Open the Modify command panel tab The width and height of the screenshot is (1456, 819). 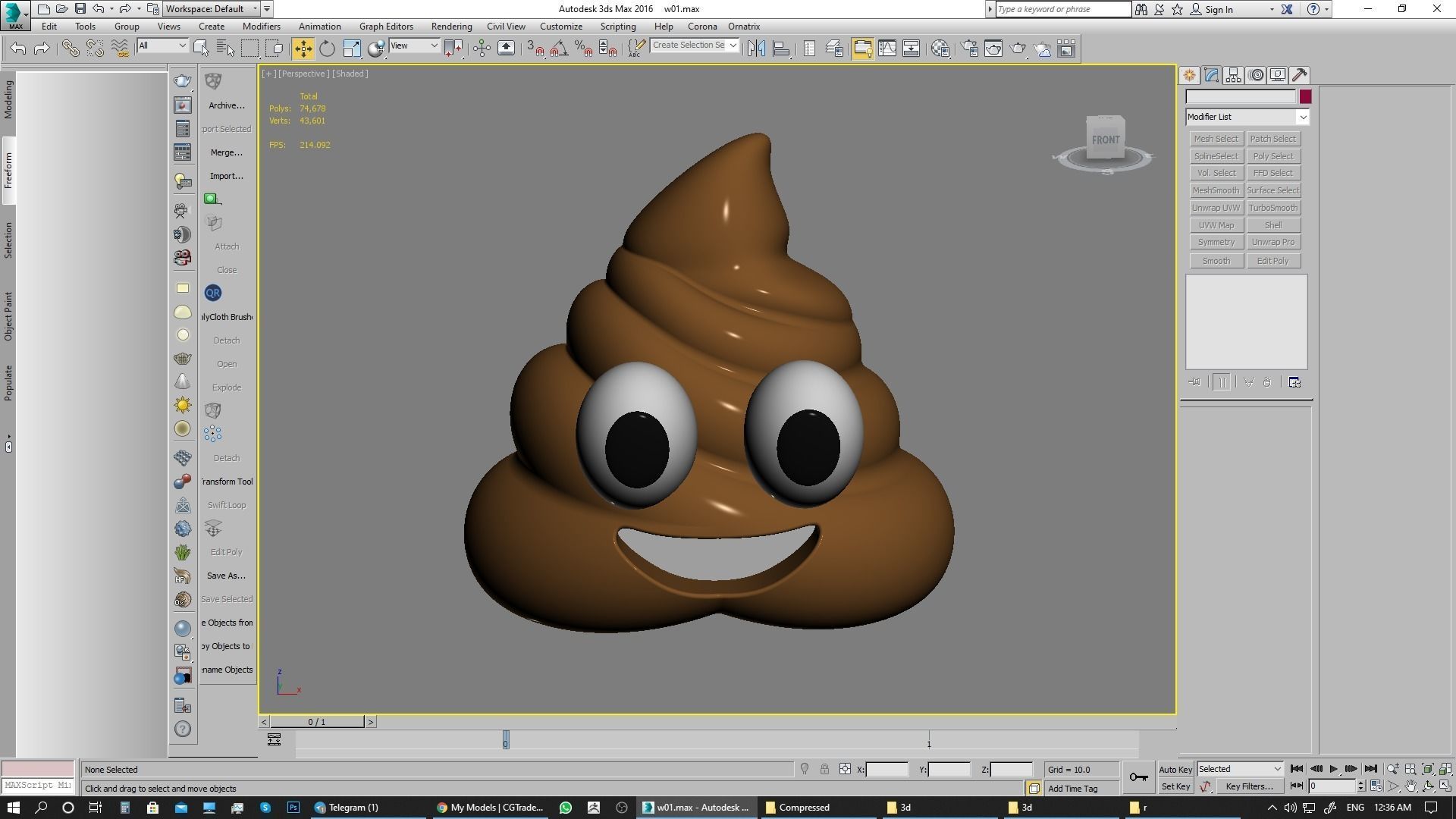(x=1211, y=75)
